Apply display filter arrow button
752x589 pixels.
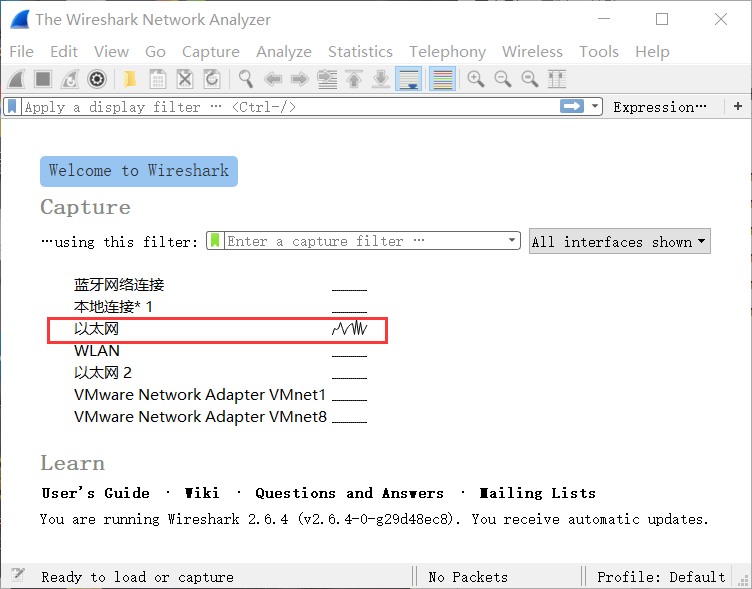(572, 106)
